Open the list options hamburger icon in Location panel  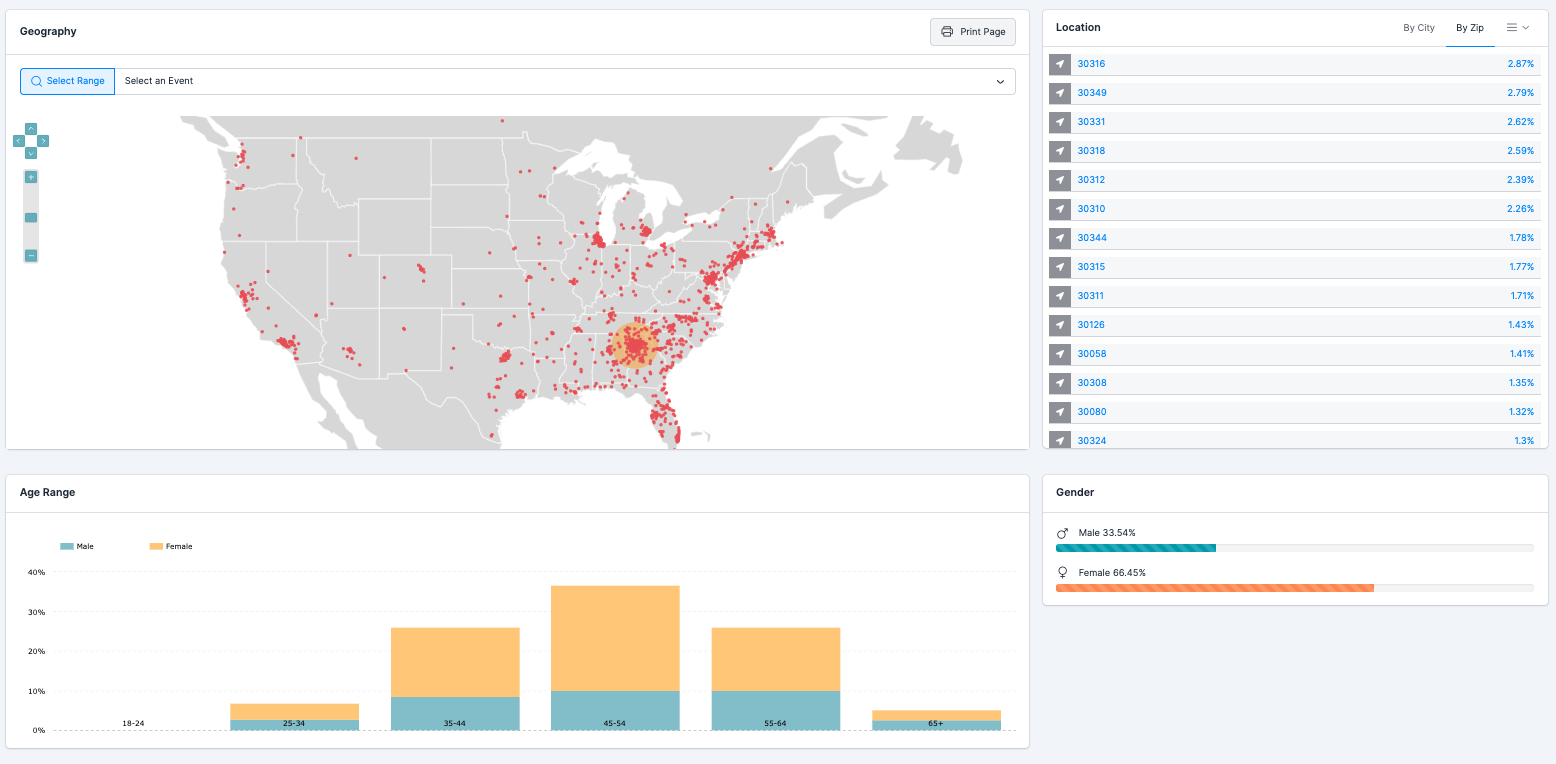(1512, 27)
